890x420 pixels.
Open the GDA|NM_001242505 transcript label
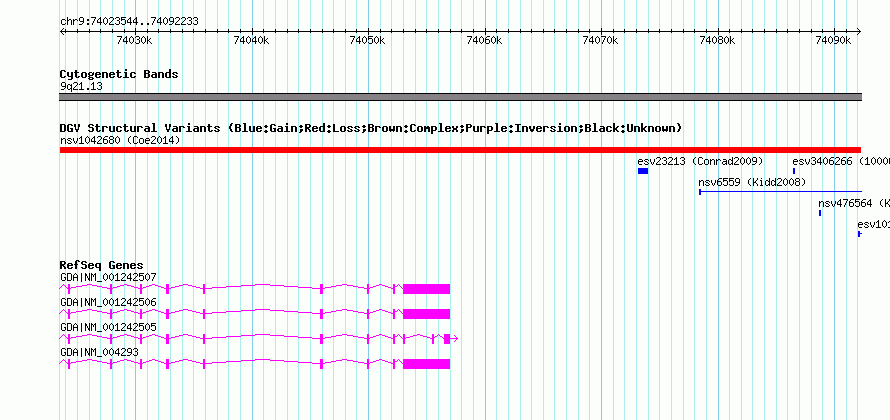pos(108,327)
